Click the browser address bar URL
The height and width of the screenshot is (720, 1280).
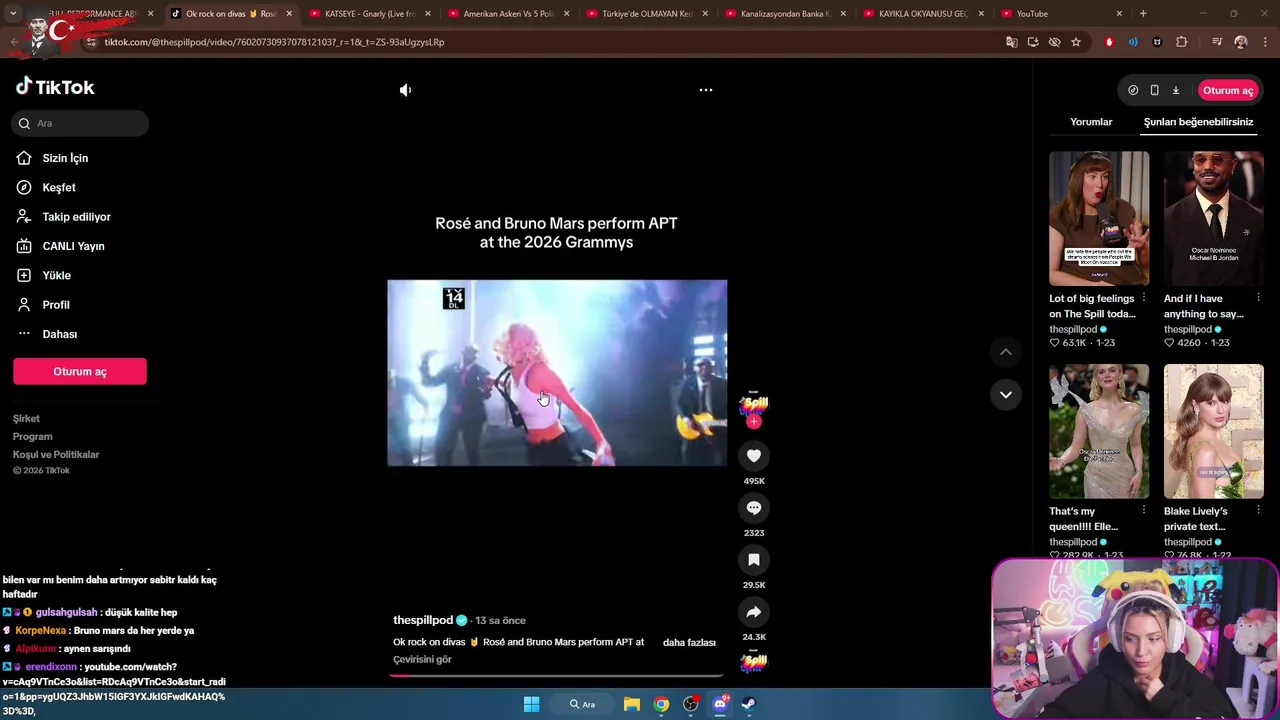(x=274, y=42)
